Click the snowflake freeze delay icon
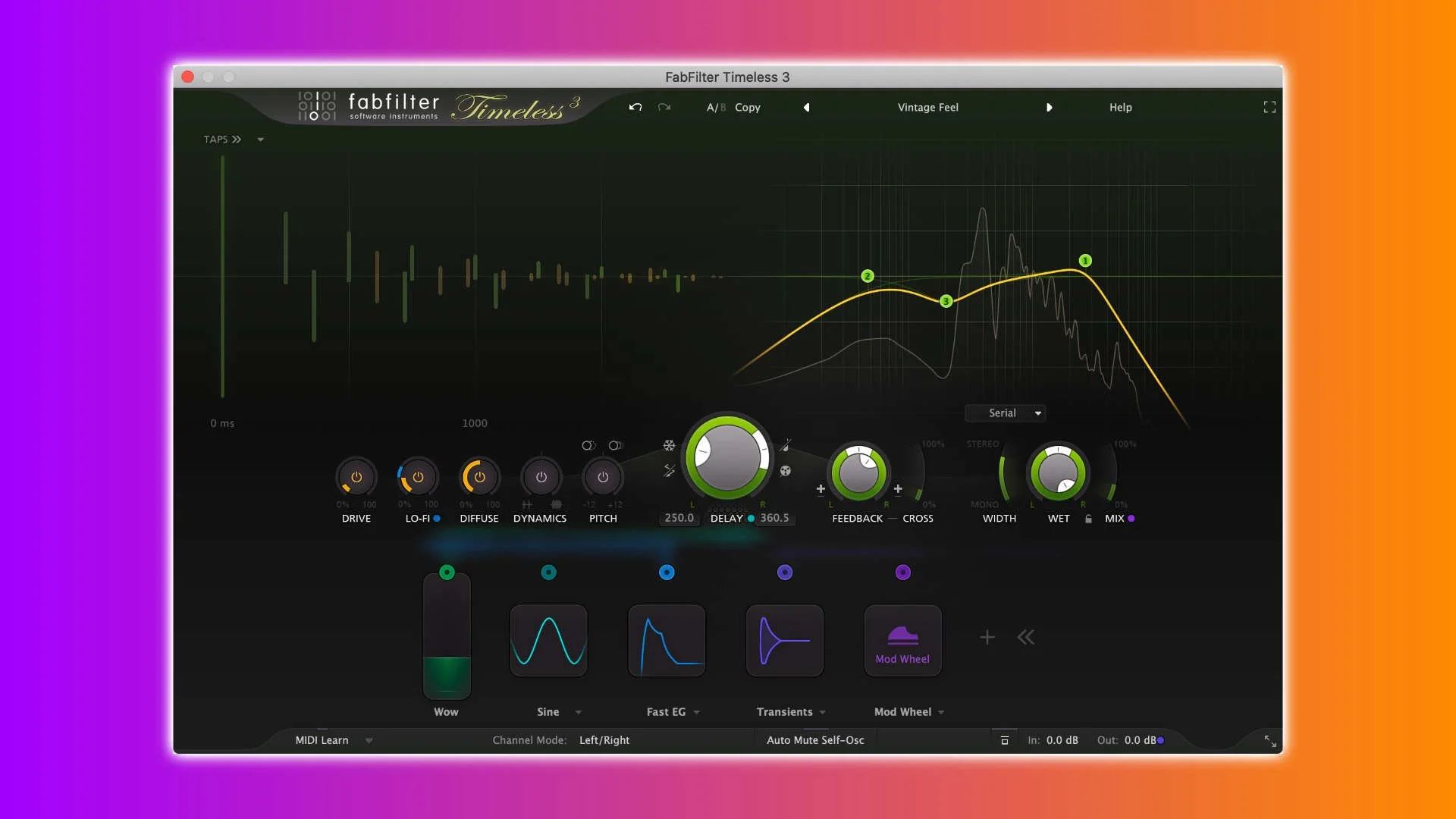Screen dimensions: 1456x819 (669, 445)
